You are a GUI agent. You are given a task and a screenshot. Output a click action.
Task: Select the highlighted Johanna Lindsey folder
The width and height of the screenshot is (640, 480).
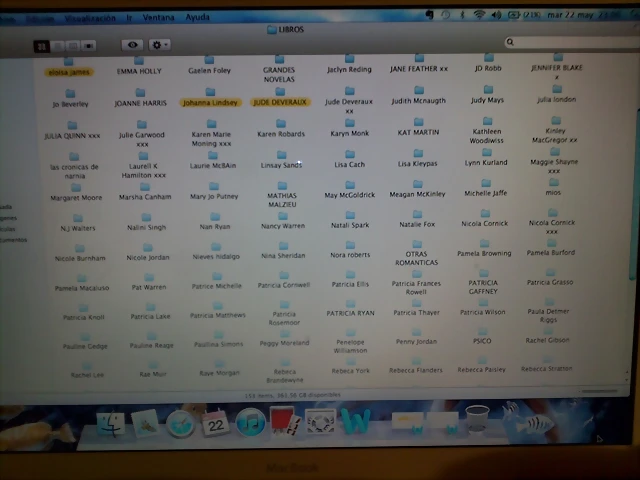tap(210, 98)
